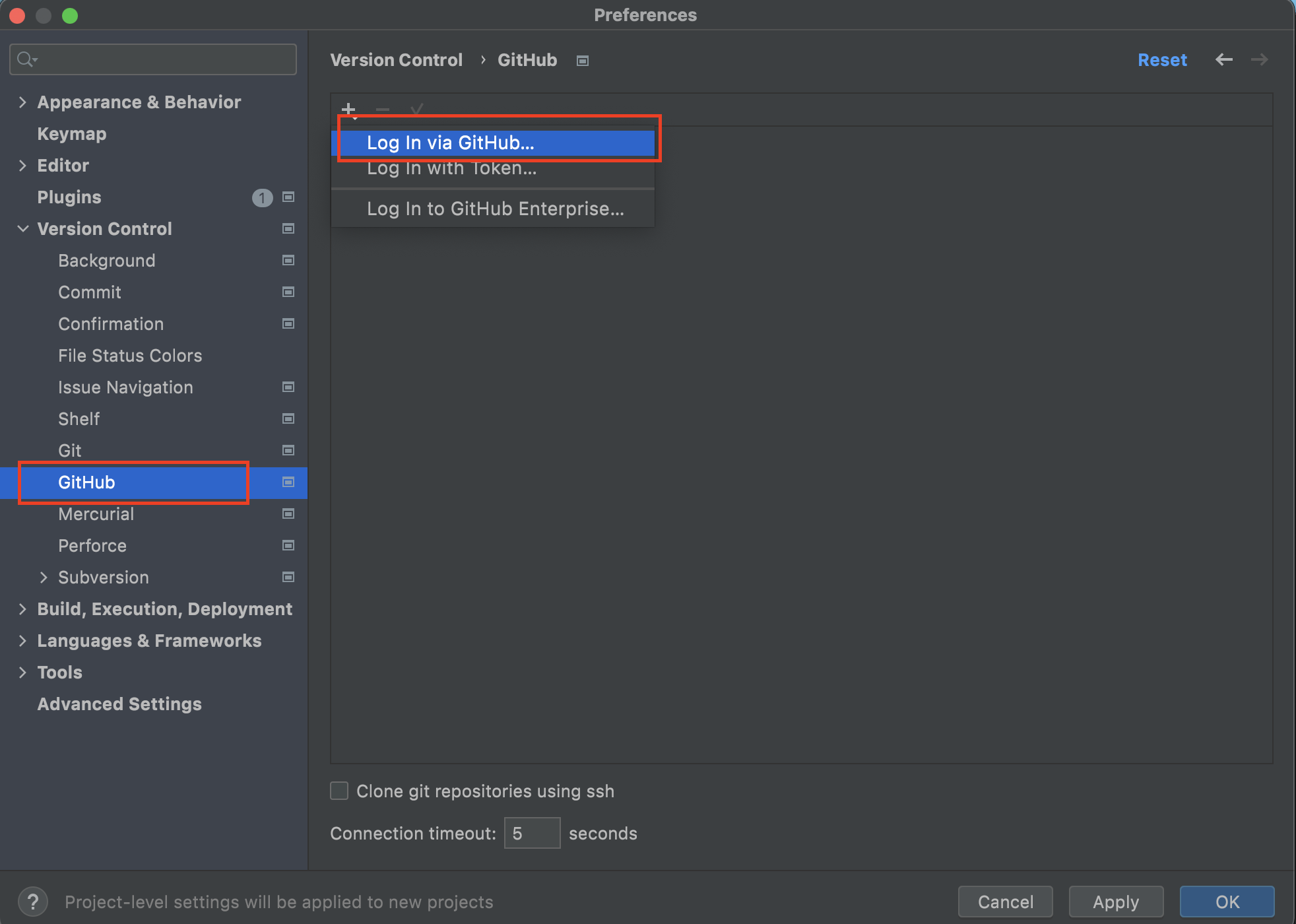The image size is (1296, 924).
Task: Select Log In to GitHub Enterprise
Action: tap(495, 209)
